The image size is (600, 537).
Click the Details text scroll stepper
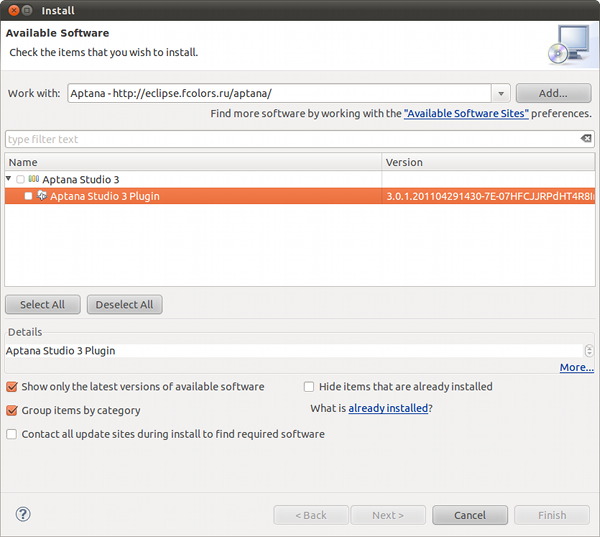pos(589,350)
